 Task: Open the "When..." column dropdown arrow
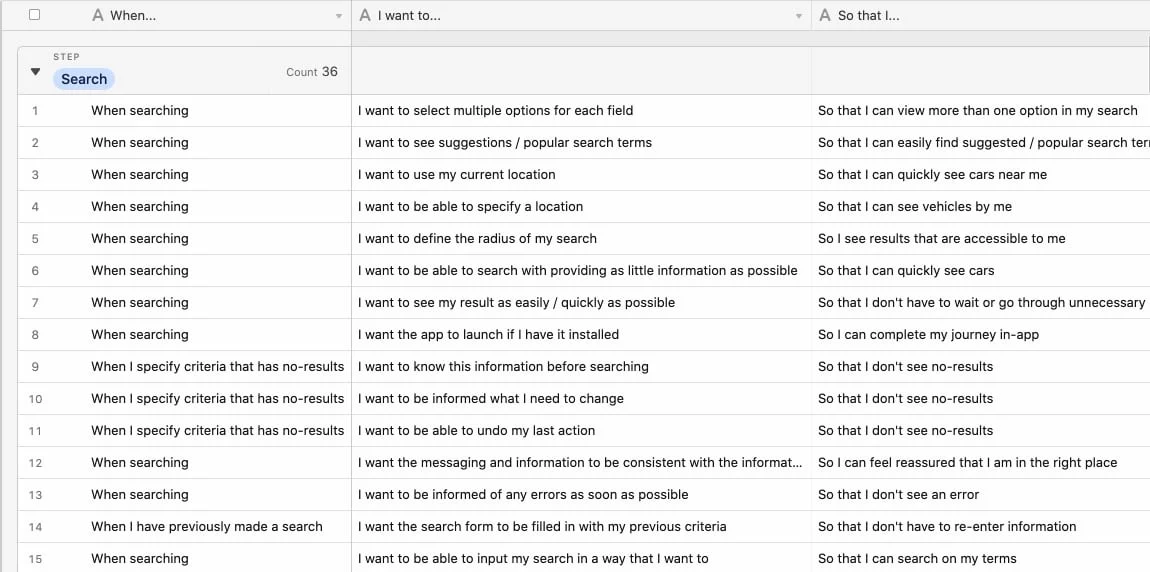tap(339, 16)
